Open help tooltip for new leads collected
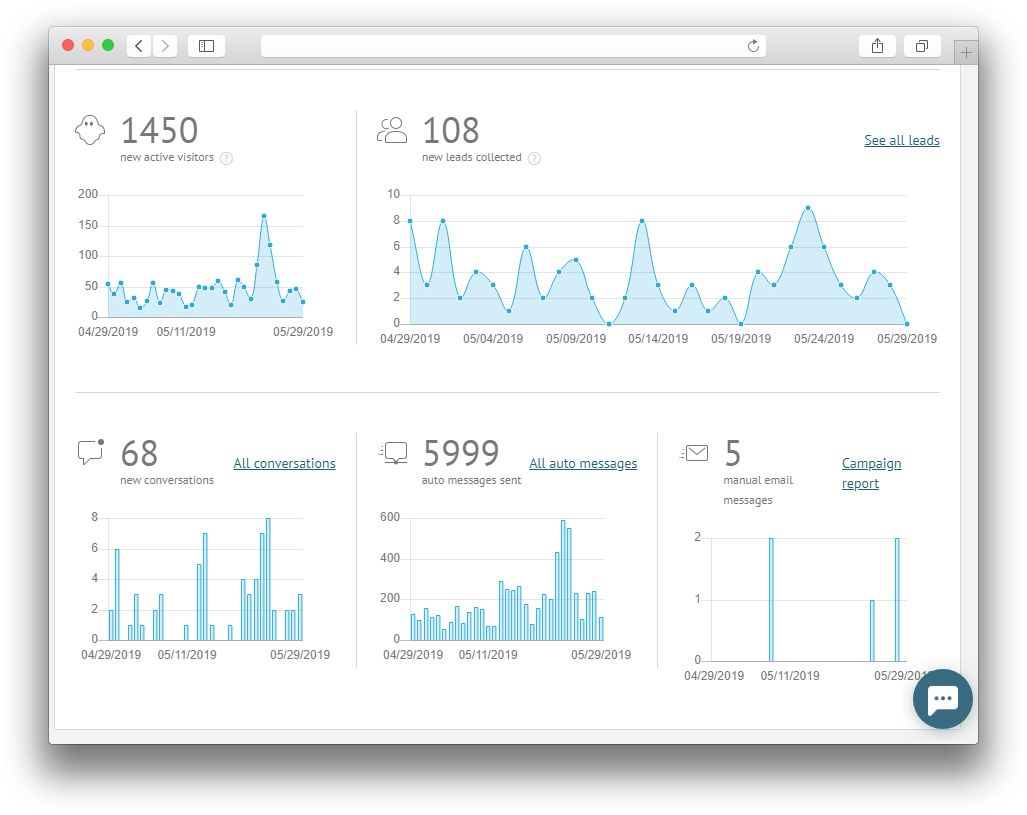The width and height of the screenshot is (1027, 815). [534, 159]
